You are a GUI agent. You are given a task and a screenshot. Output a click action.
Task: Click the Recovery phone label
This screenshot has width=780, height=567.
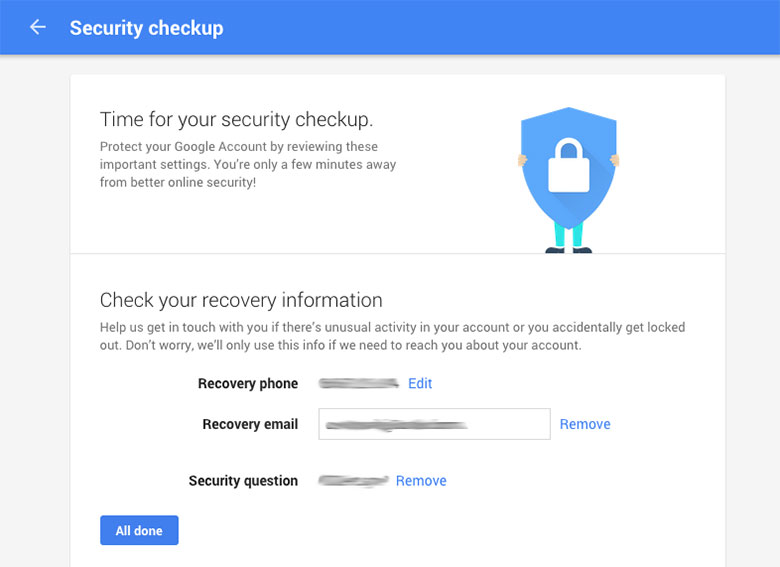[248, 383]
